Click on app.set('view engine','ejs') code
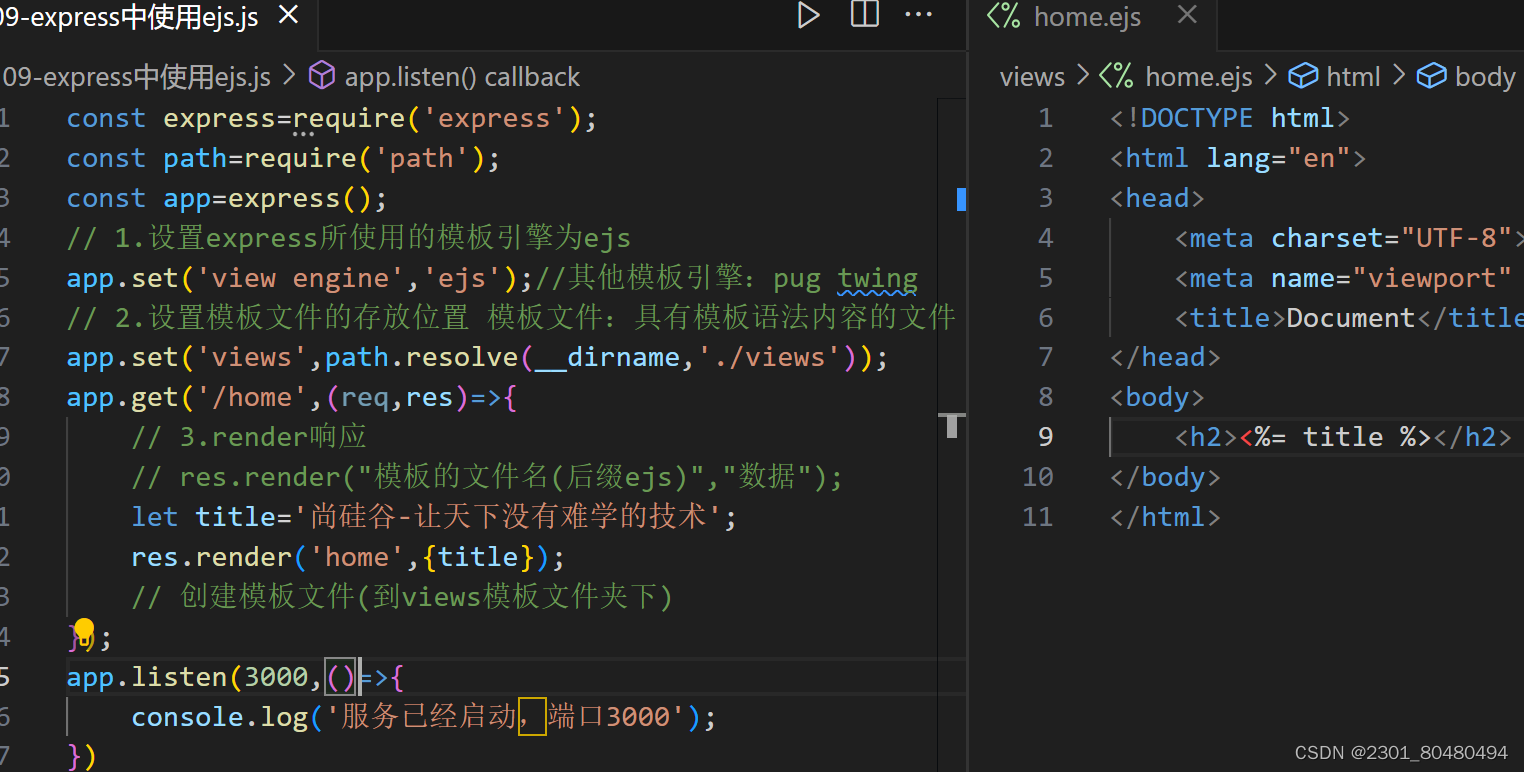The height and width of the screenshot is (772, 1524). point(300,278)
